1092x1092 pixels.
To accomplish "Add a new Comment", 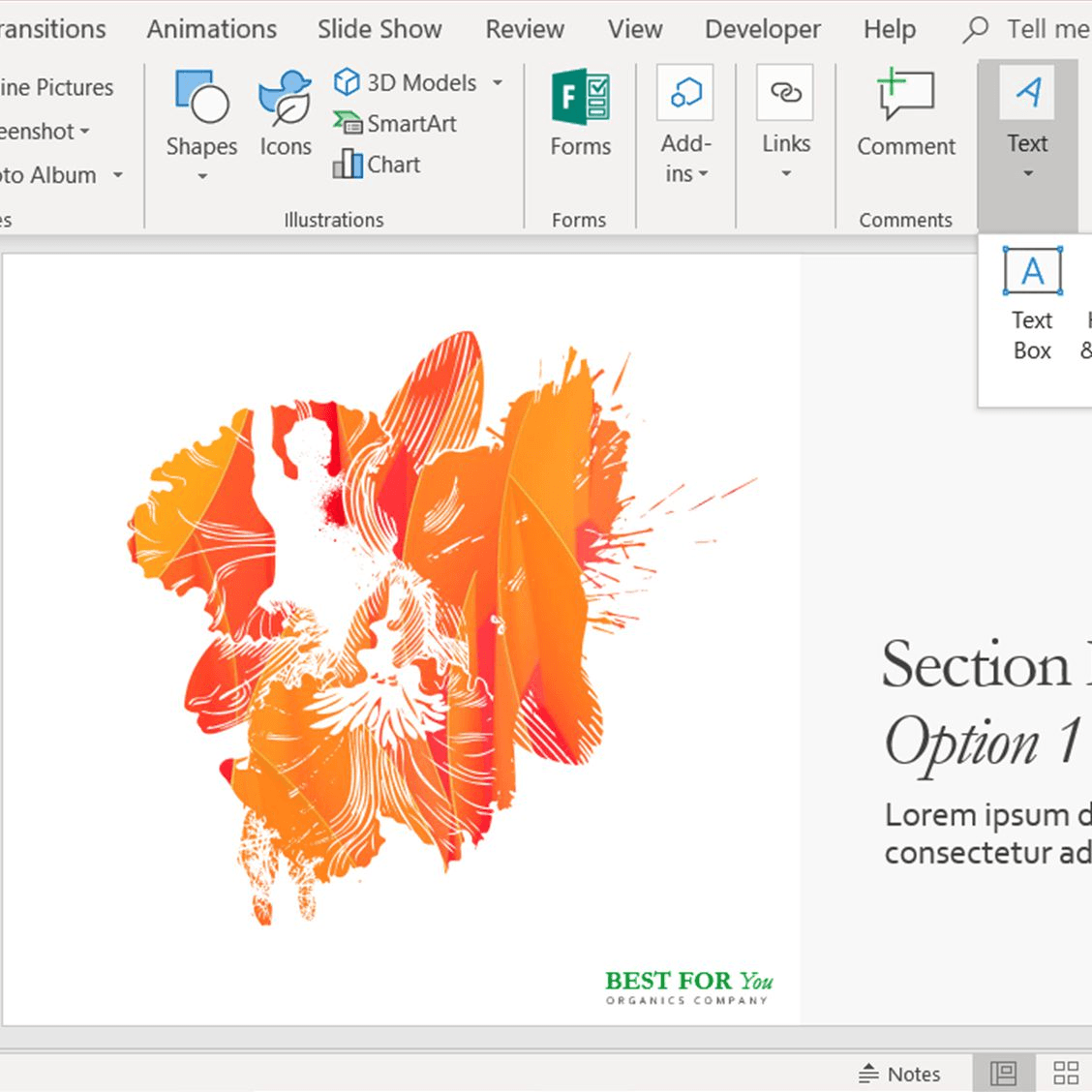I will [x=905, y=113].
